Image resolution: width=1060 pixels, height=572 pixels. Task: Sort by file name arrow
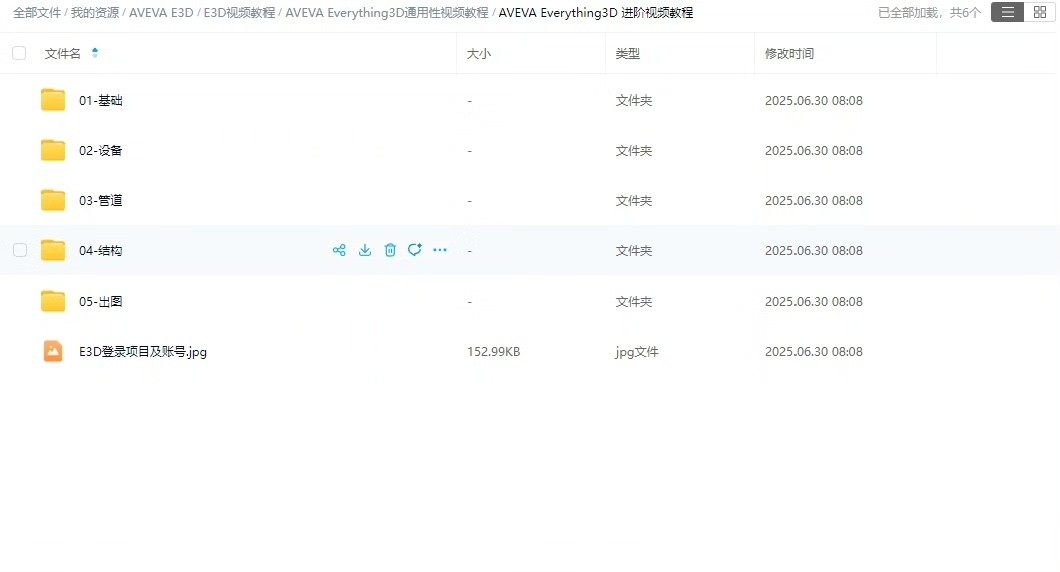tap(95, 53)
